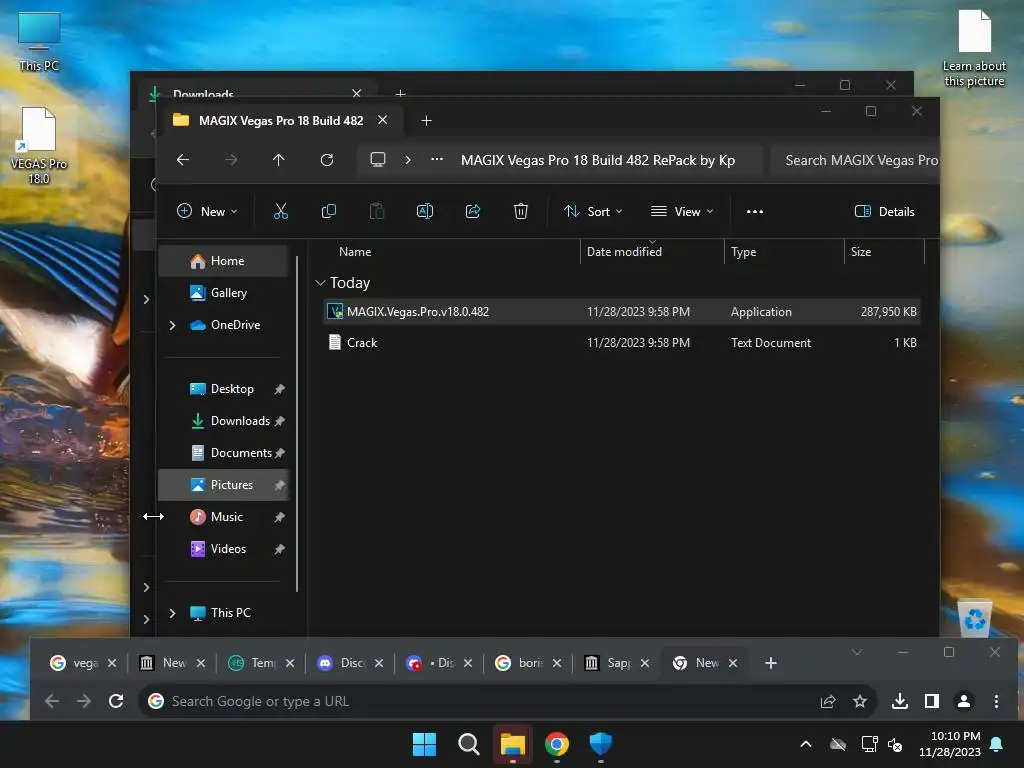Open the VEGAS Pro 18.0 desktop shortcut

[x=39, y=146]
